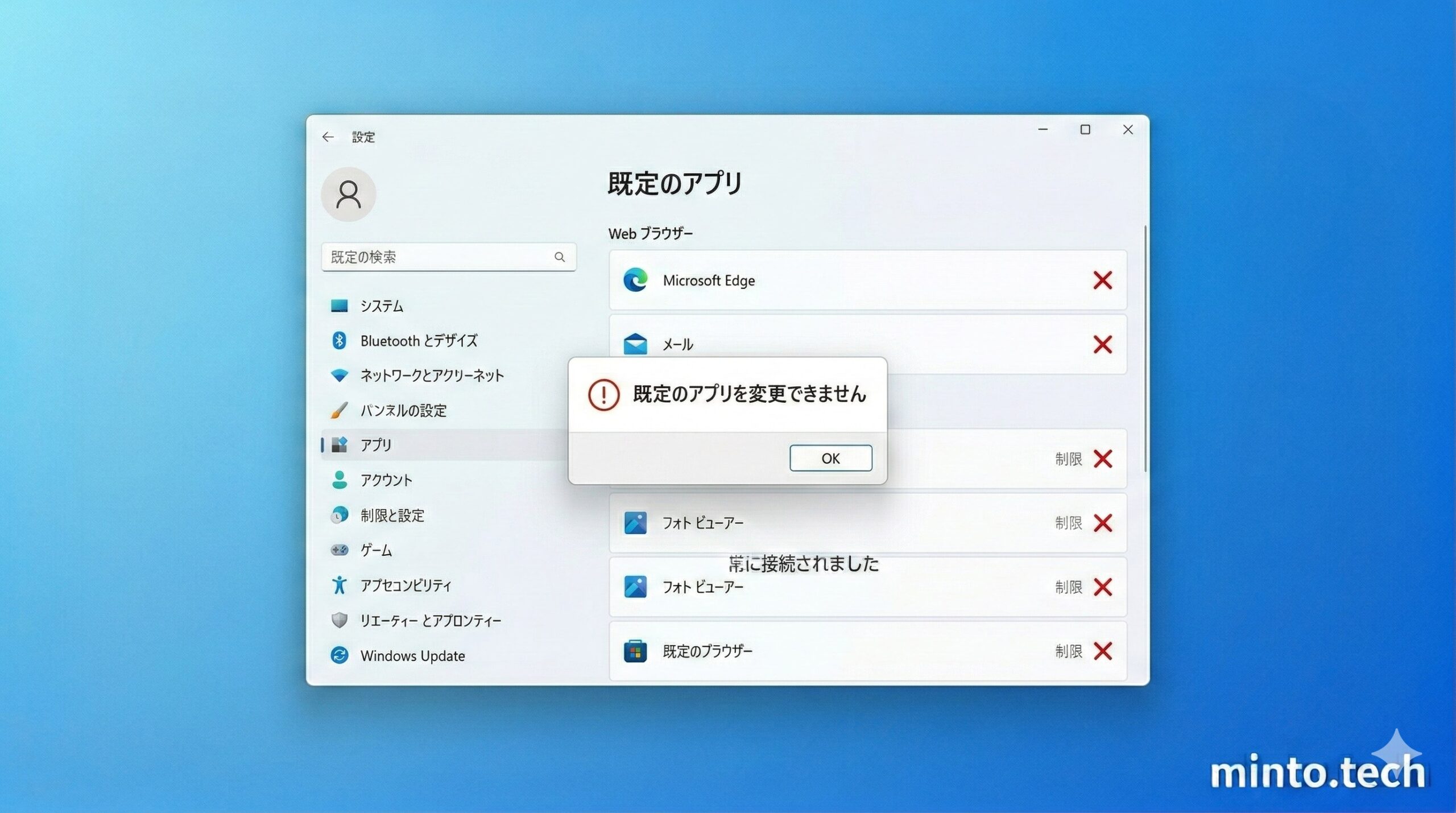Select アクセシビリティ from the sidebar
Image resolution: width=1456 pixels, height=813 pixels.
339,585
